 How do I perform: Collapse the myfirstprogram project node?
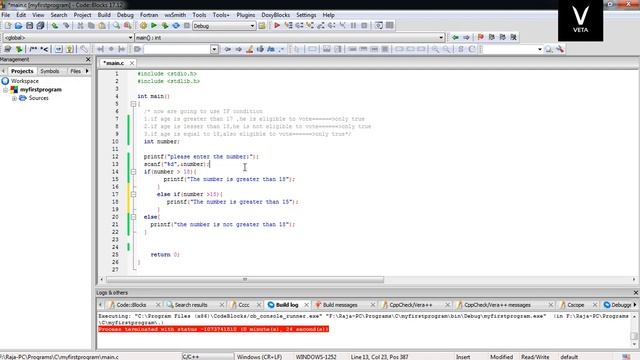[6, 90]
